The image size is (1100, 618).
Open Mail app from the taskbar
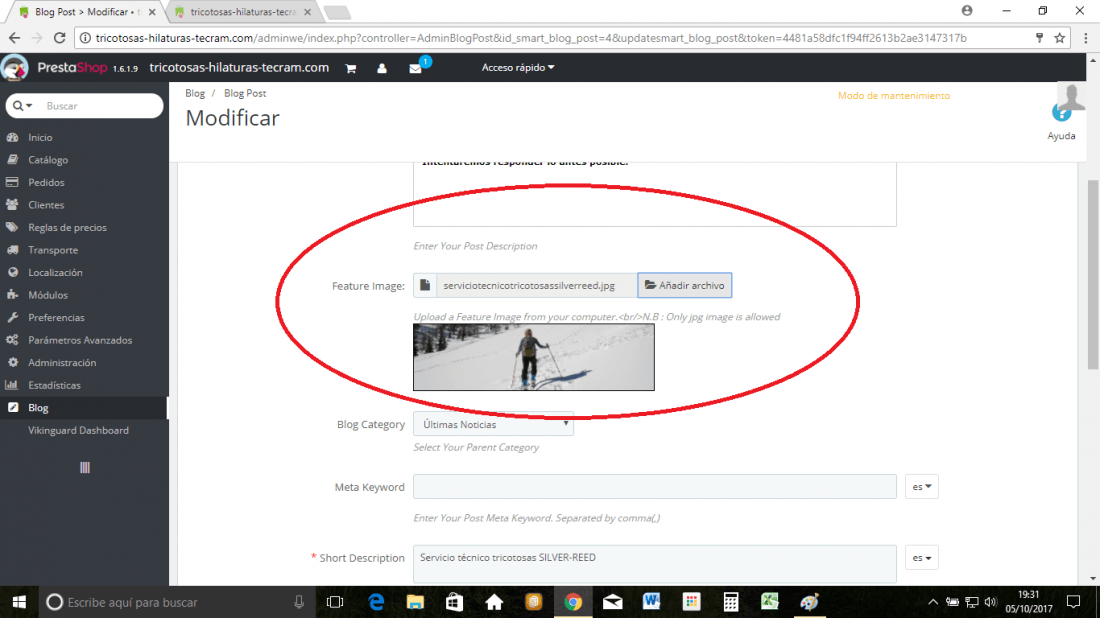pos(612,602)
